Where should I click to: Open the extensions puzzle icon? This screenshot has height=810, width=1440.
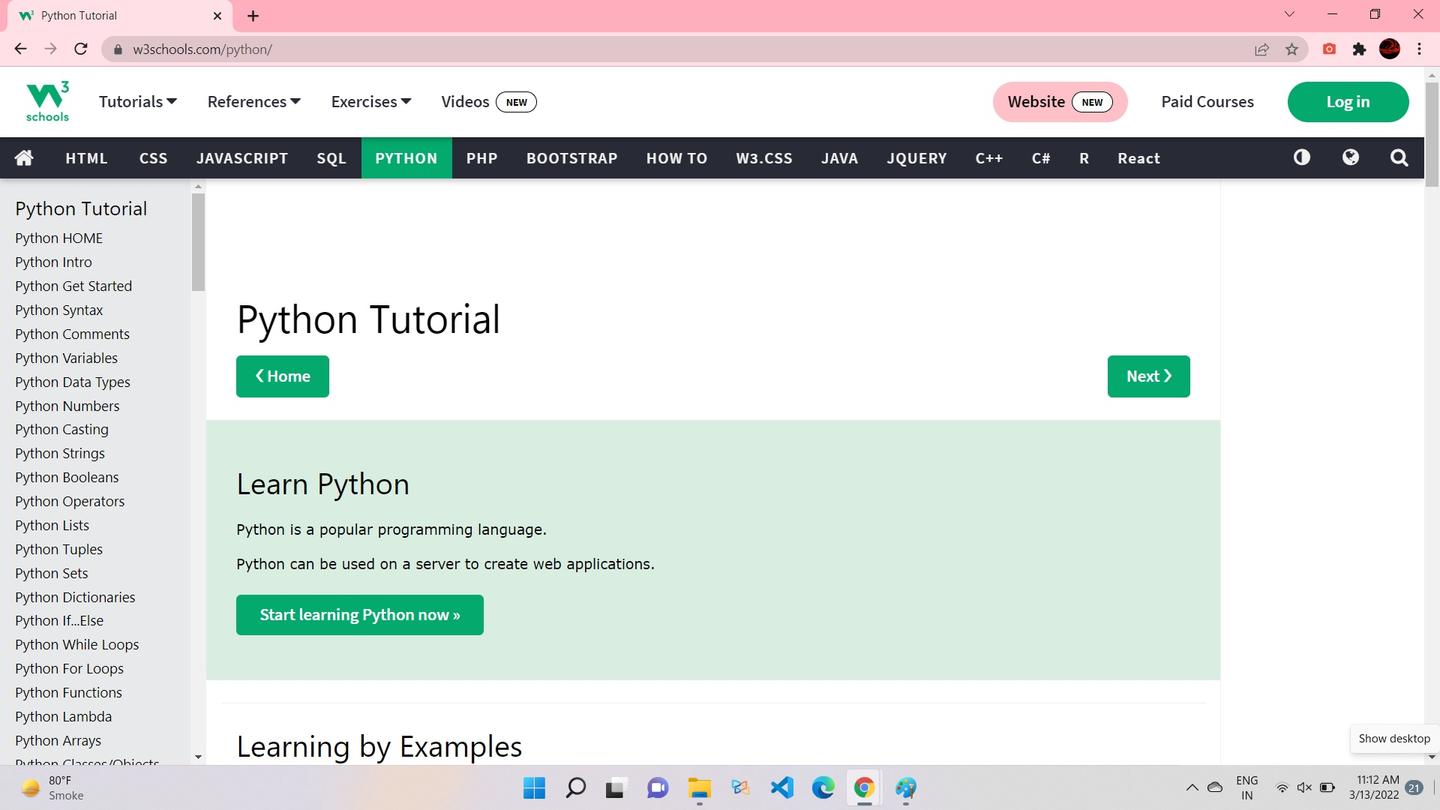pyautogui.click(x=1359, y=49)
